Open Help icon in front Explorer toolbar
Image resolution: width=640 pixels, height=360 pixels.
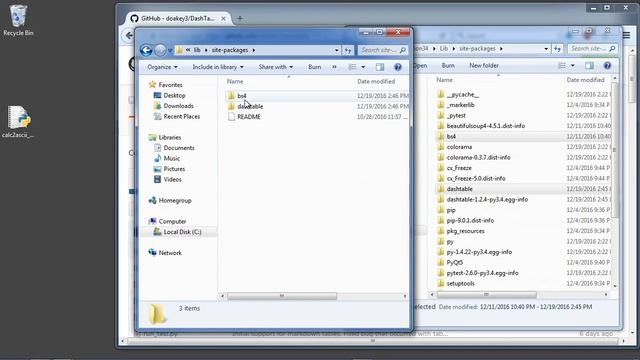pyautogui.click(x=398, y=67)
